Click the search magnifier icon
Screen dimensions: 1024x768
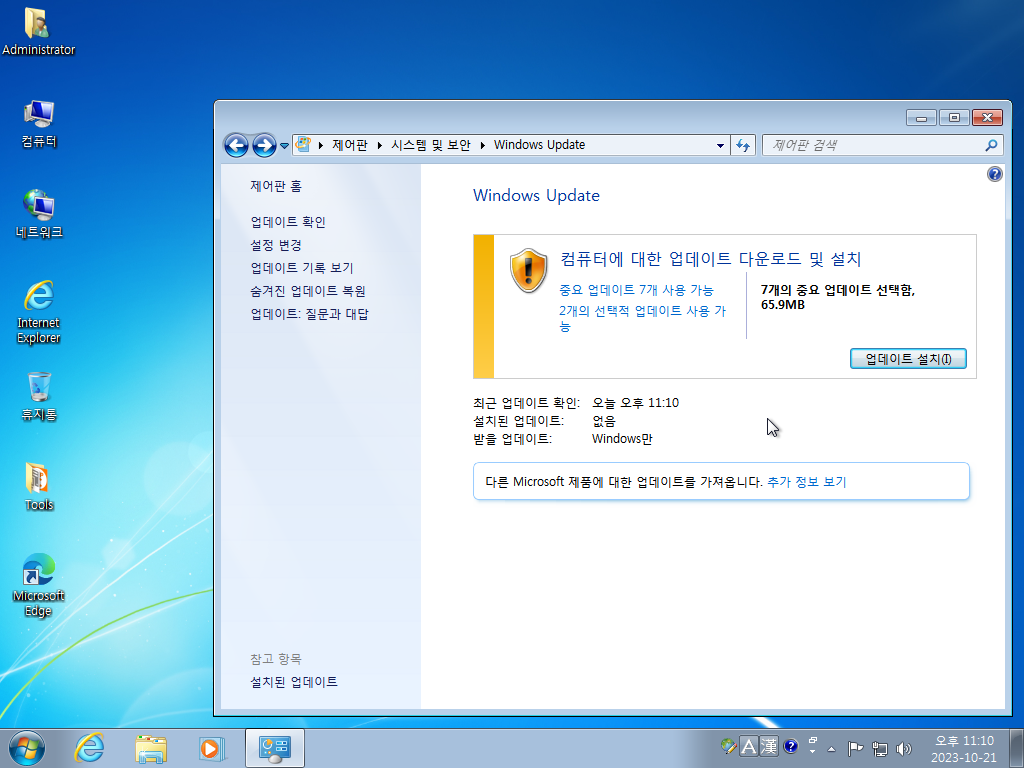(991, 145)
